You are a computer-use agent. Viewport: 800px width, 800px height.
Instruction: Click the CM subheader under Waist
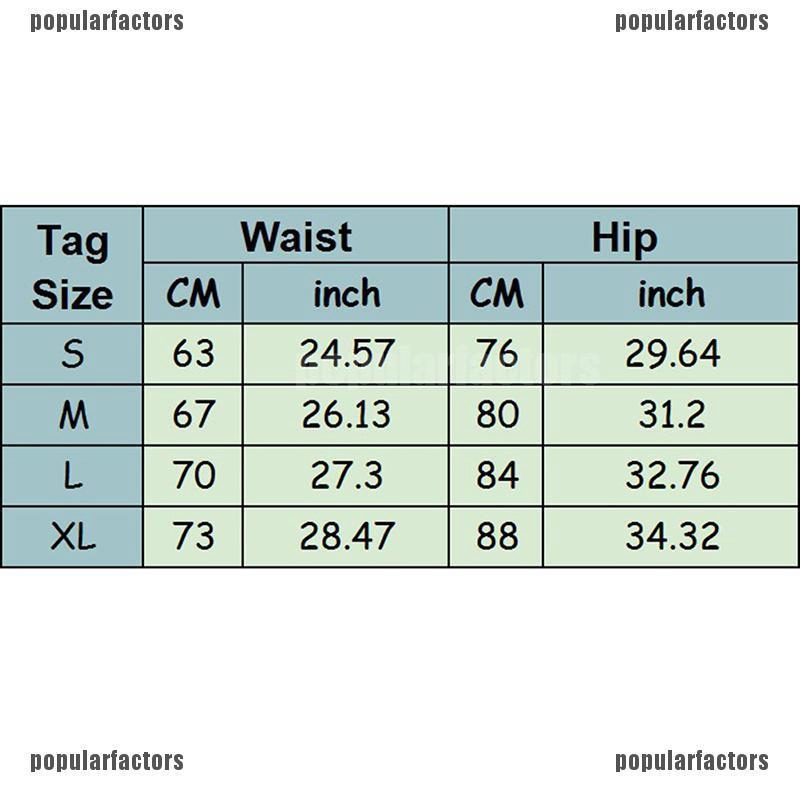tap(193, 294)
